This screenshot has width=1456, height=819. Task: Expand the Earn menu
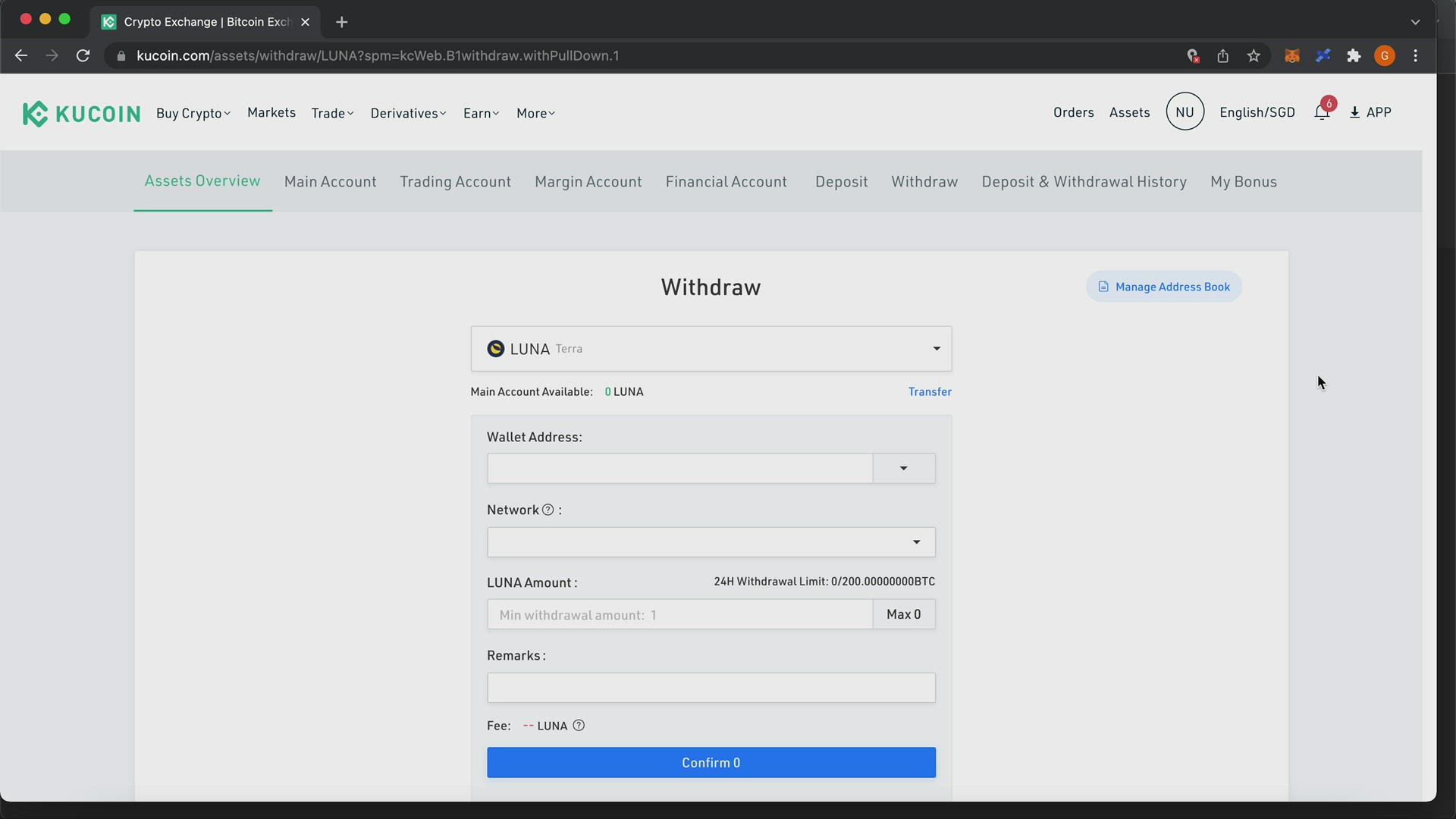(481, 113)
